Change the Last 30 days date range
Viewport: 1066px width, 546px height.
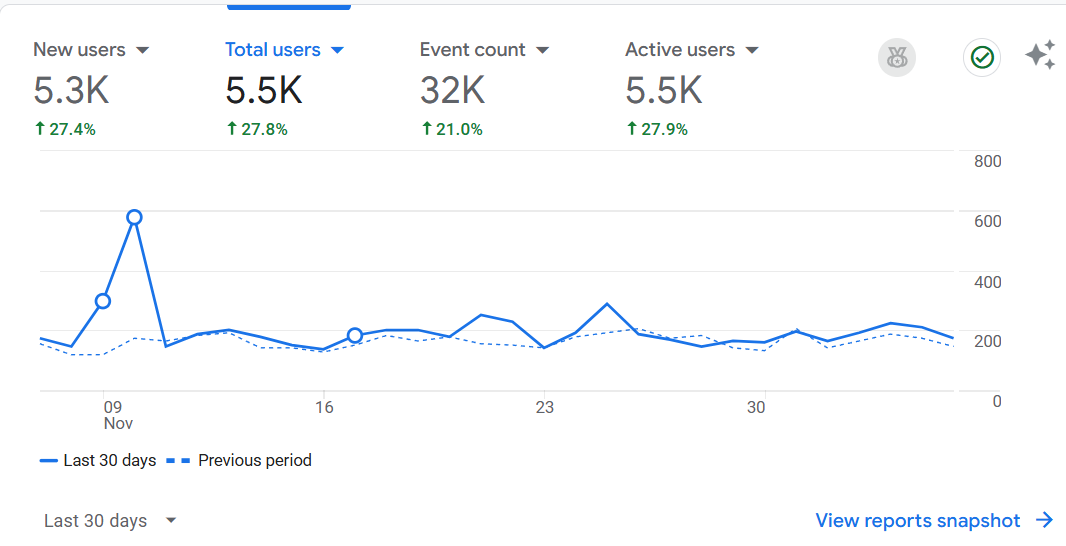[x=109, y=521]
